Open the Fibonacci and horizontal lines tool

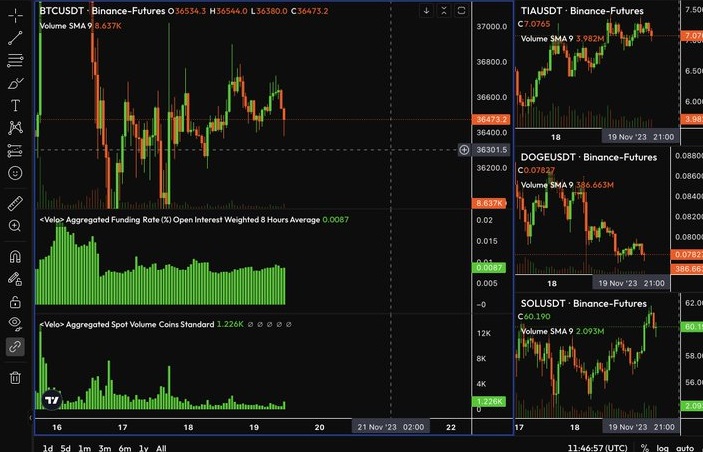pos(15,61)
